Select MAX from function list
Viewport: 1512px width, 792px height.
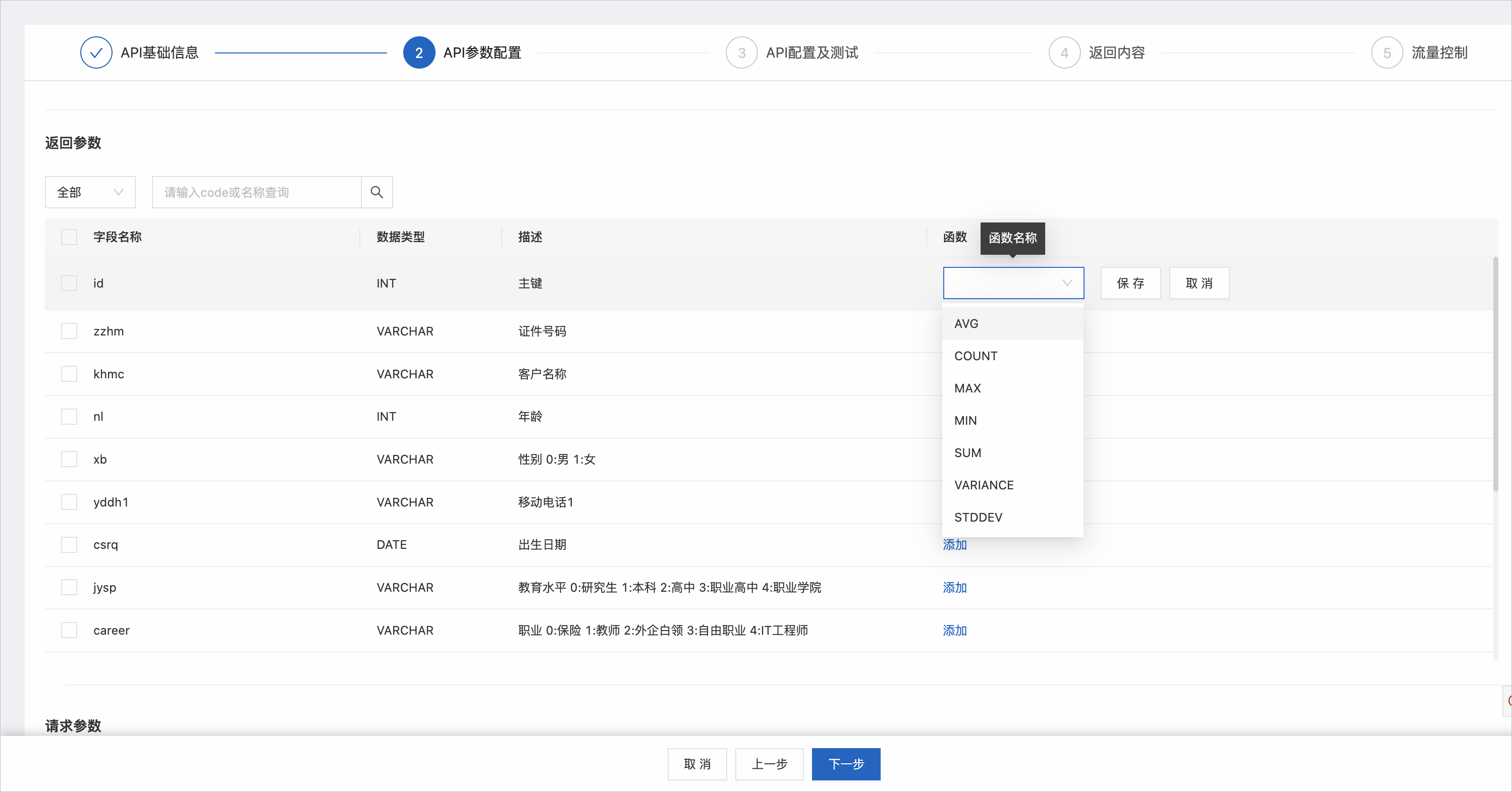tap(1013, 388)
